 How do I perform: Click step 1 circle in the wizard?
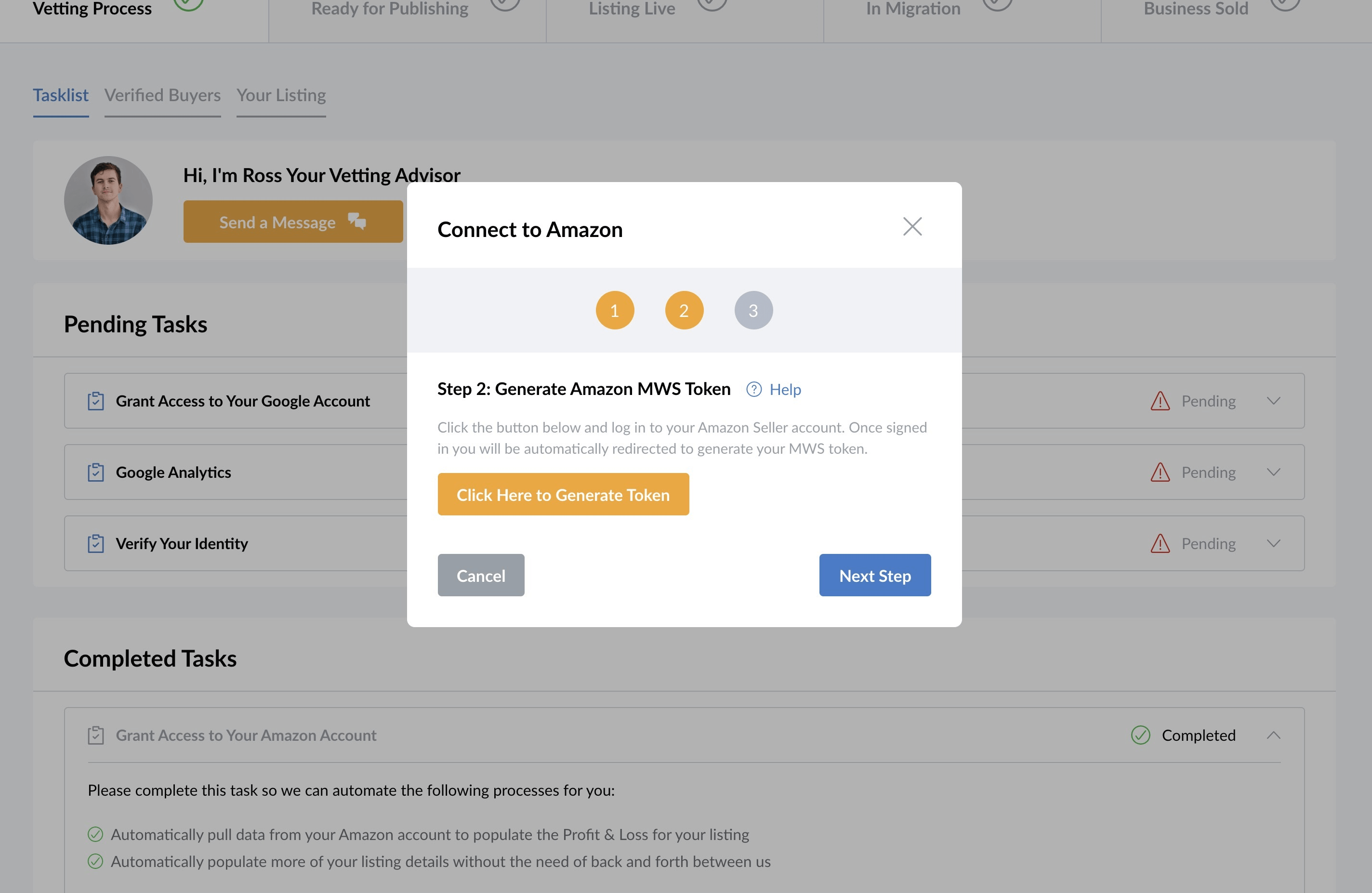point(615,310)
